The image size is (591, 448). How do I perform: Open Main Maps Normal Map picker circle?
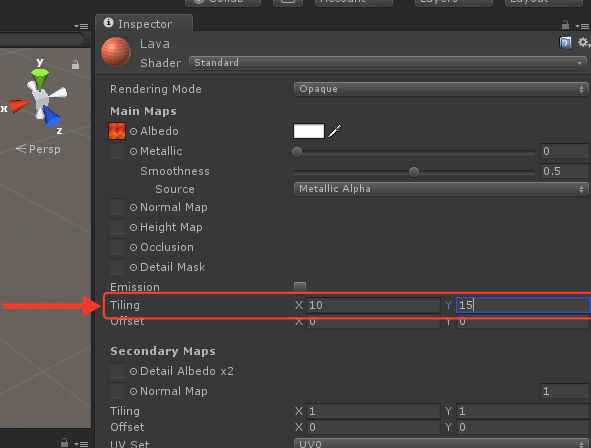pyautogui.click(x=133, y=208)
